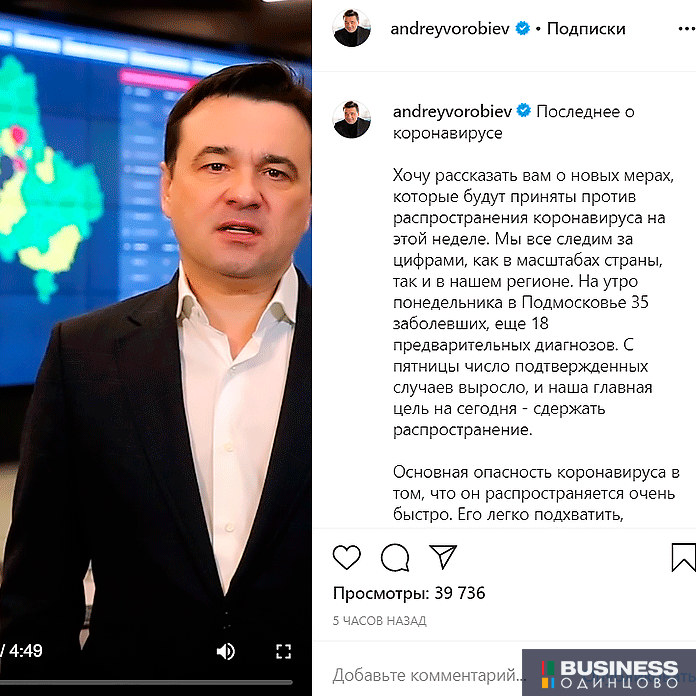Viewport: 696px width, 696px height.
Task: Open the avatar beside the caption
Action: click(x=352, y=119)
